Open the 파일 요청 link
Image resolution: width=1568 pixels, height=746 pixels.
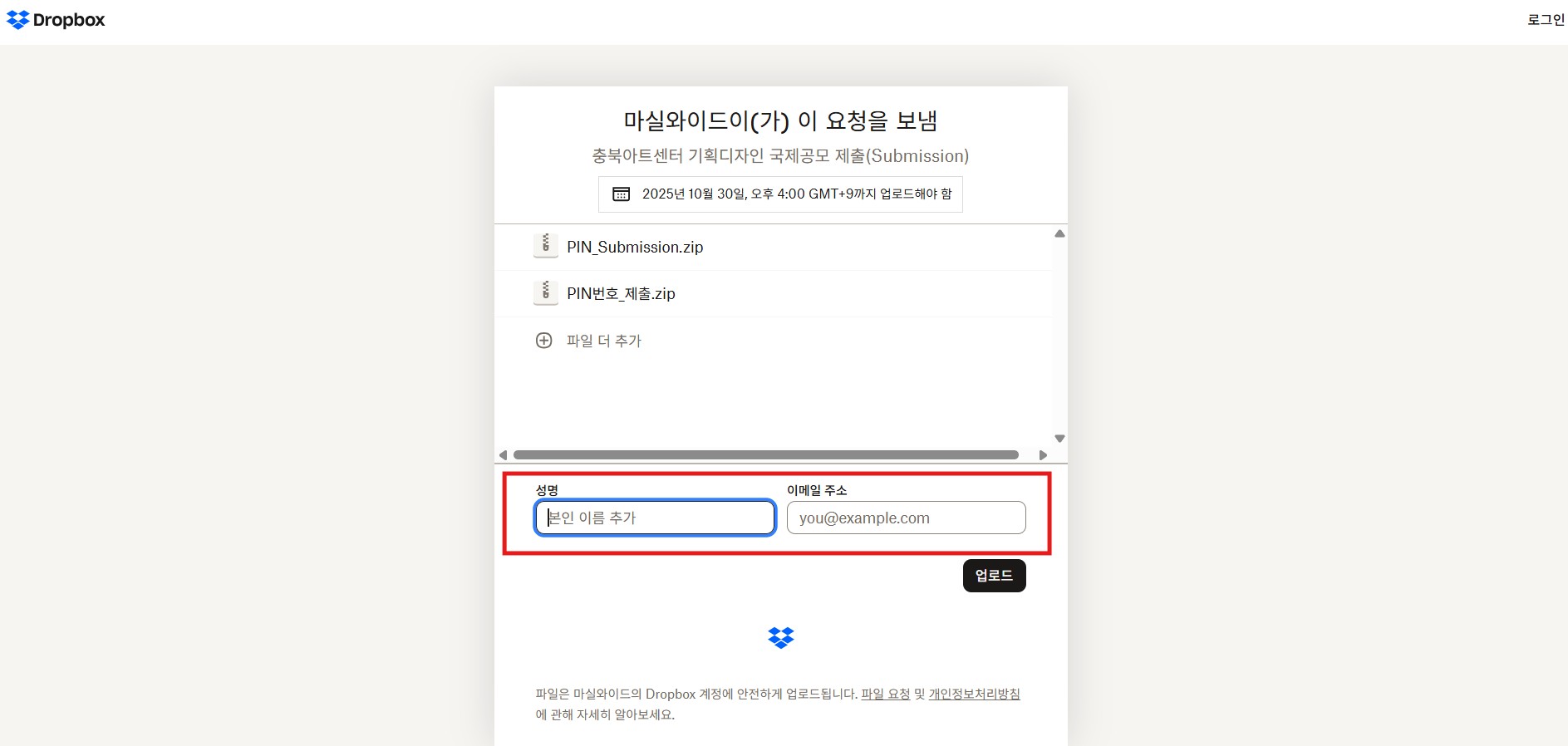click(885, 694)
